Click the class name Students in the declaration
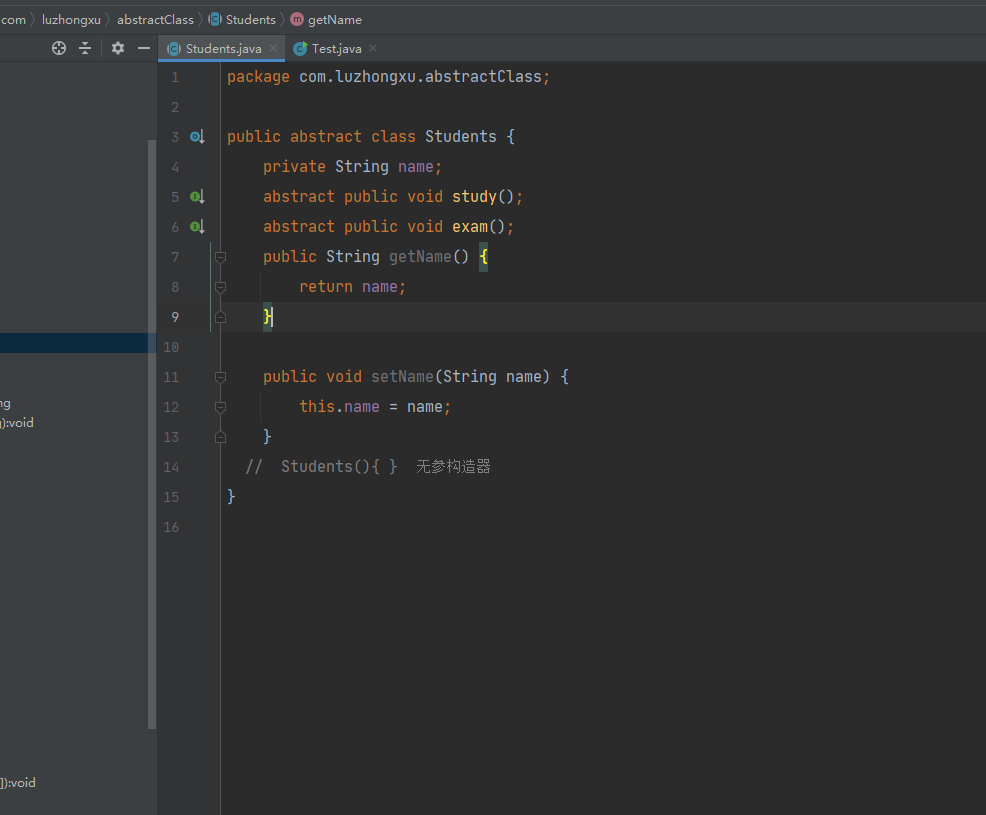 [x=461, y=136]
